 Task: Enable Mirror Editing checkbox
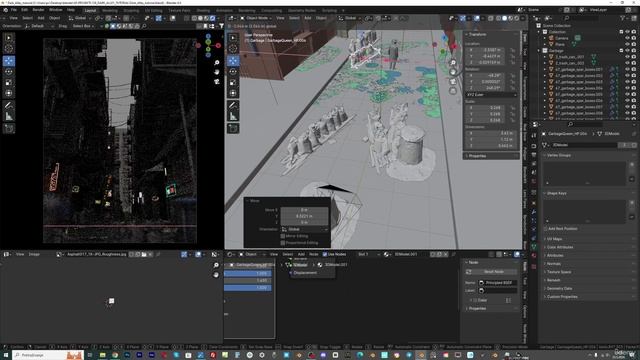click(282, 236)
